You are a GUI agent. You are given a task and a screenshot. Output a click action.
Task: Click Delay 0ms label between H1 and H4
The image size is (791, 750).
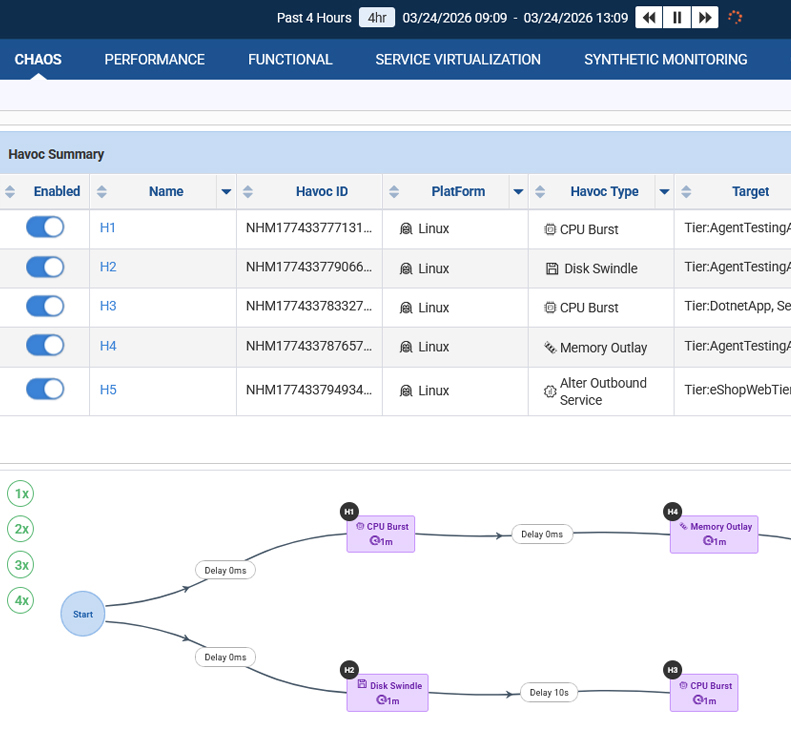pyautogui.click(x=542, y=534)
